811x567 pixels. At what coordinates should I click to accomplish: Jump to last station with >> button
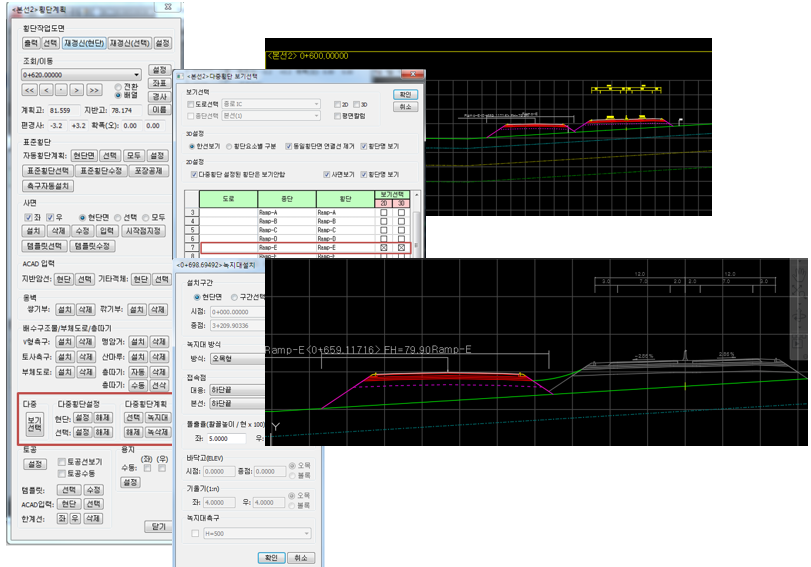point(94,91)
